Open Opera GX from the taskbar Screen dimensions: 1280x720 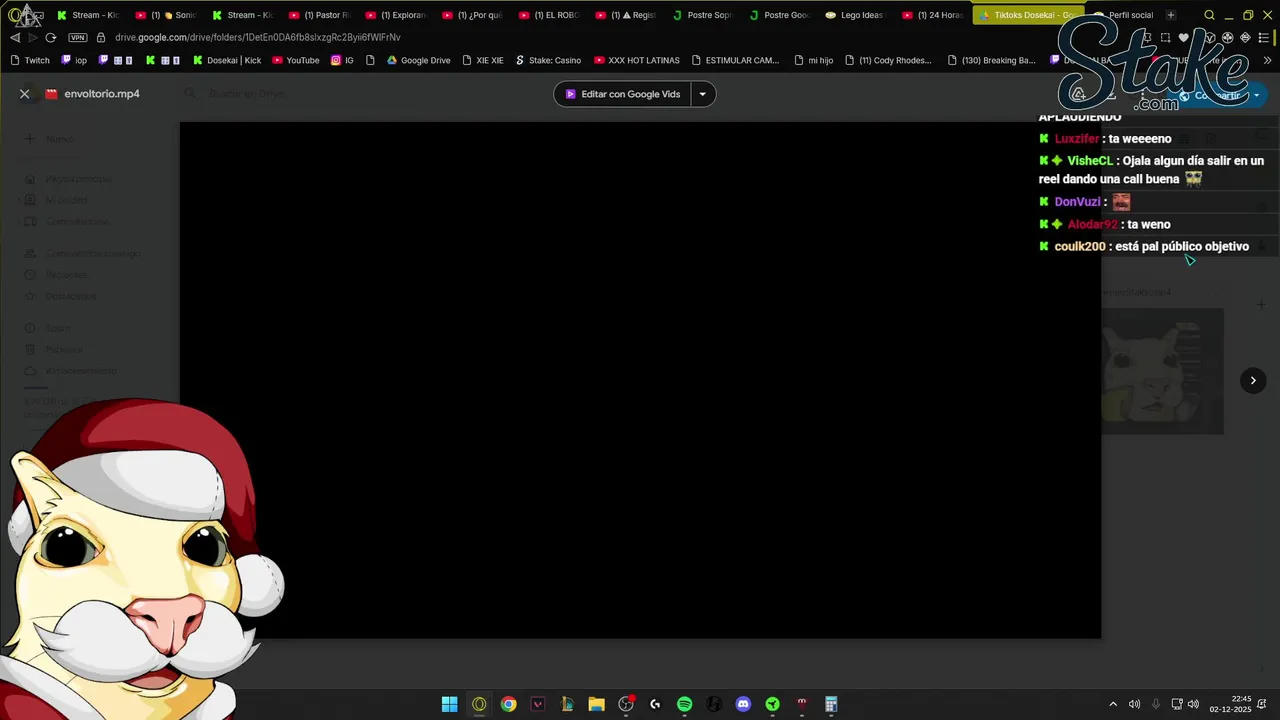pyautogui.click(x=479, y=704)
